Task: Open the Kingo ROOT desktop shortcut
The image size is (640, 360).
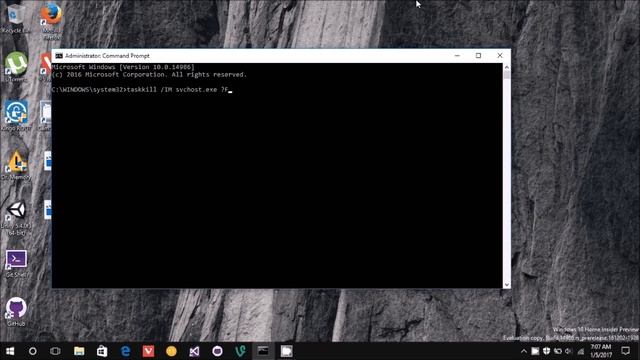Action: point(16,116)
